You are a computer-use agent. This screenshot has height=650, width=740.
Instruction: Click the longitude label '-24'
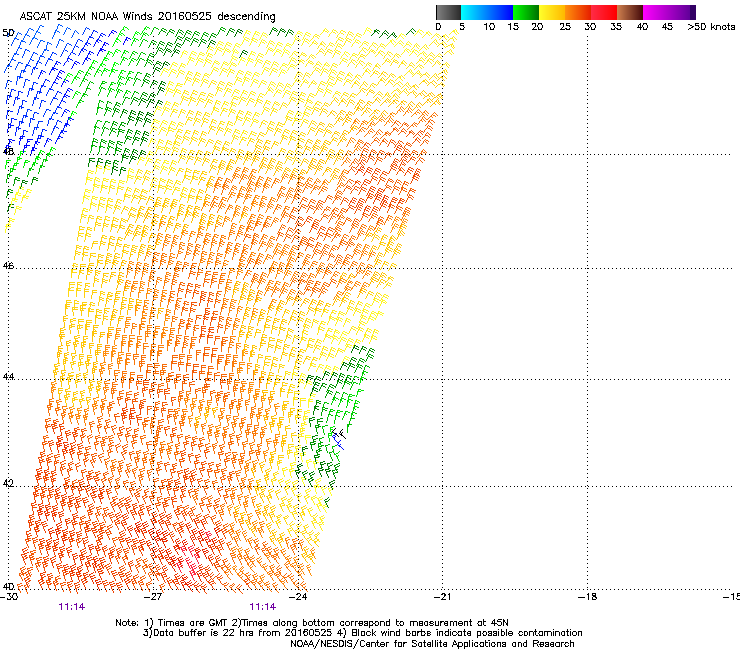298,597
